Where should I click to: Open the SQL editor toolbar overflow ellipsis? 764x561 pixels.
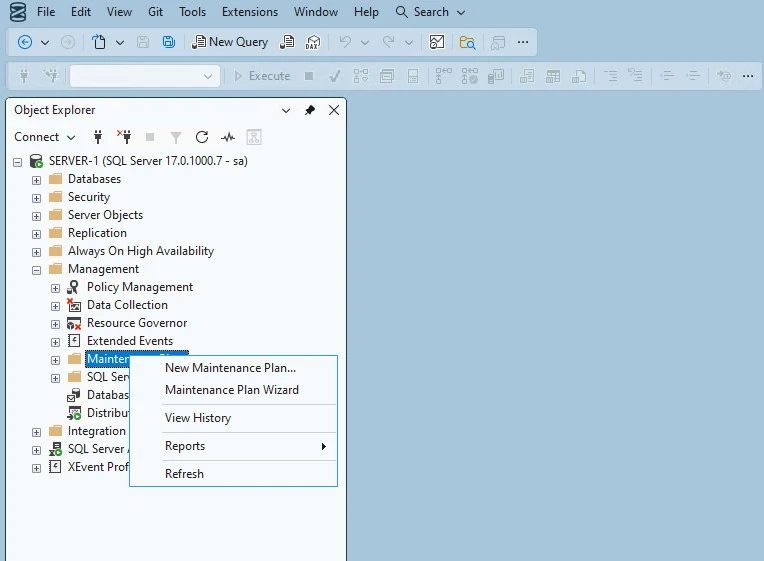[x=748, y=76]
